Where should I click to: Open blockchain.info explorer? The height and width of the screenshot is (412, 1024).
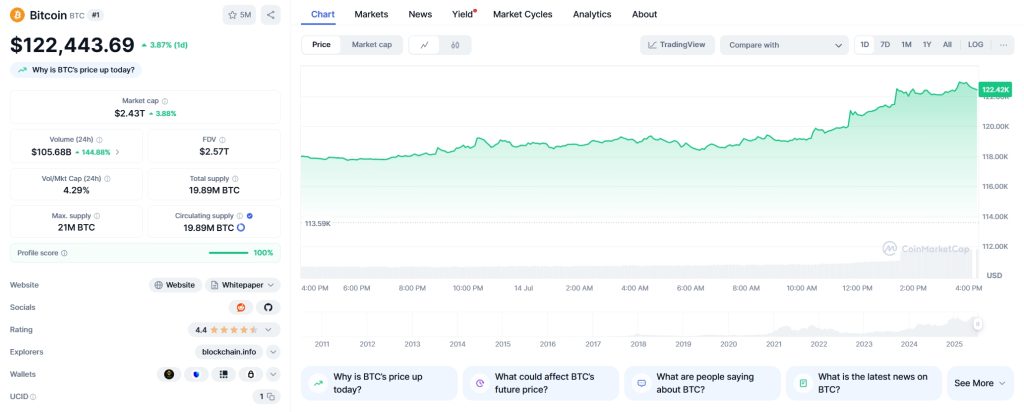point(229,352)
